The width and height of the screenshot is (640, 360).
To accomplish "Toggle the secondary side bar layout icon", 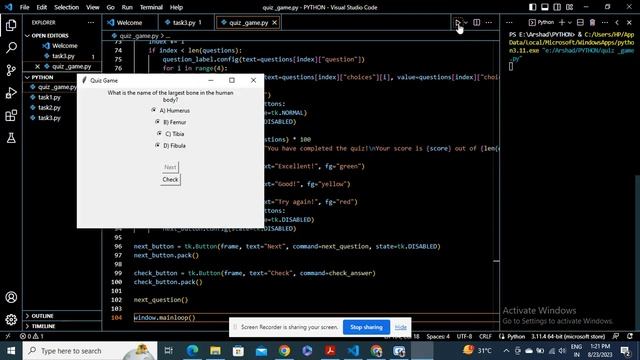I will 557,7.
